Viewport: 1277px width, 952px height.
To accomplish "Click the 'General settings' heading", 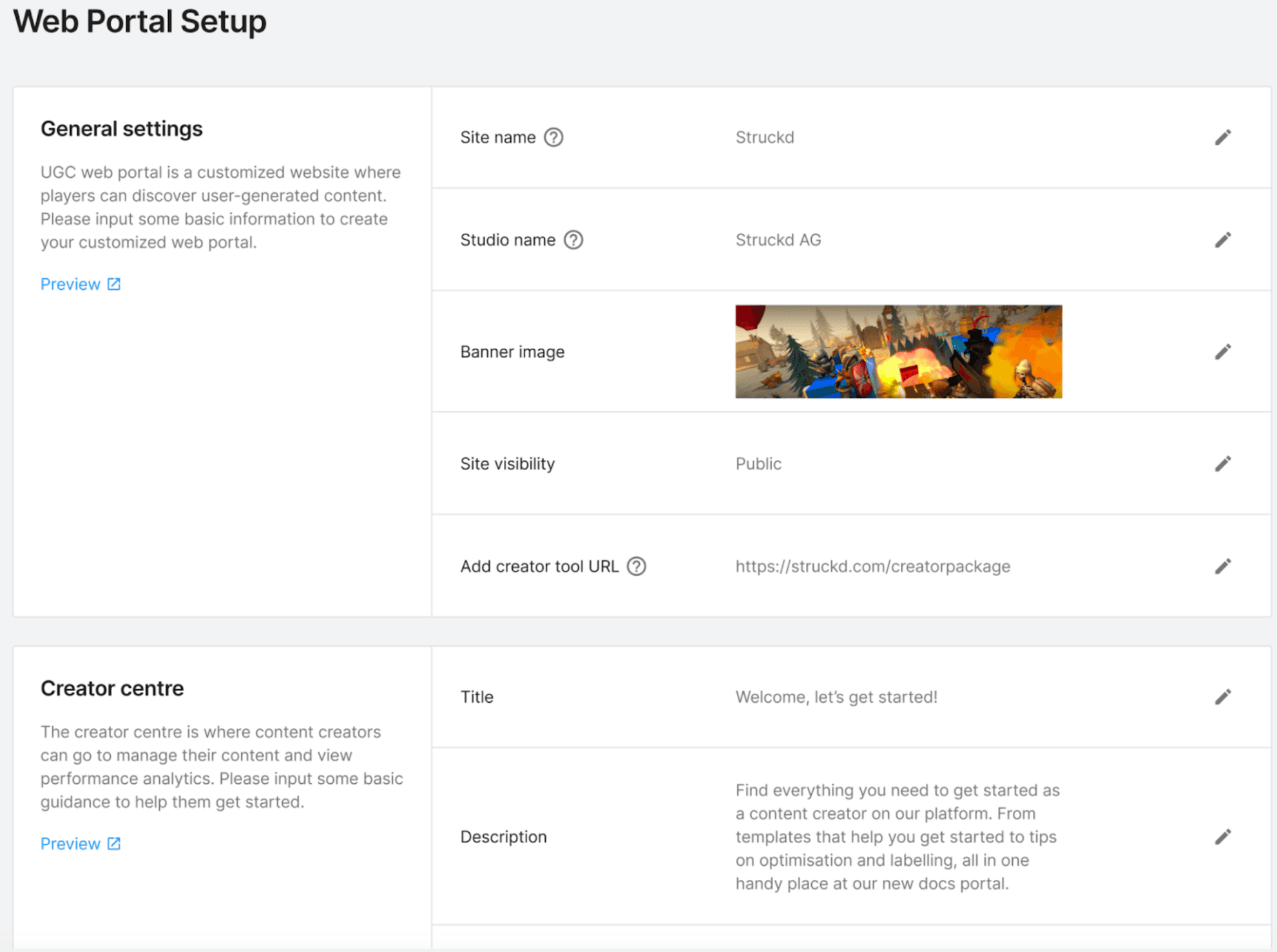I will (122, 129).
